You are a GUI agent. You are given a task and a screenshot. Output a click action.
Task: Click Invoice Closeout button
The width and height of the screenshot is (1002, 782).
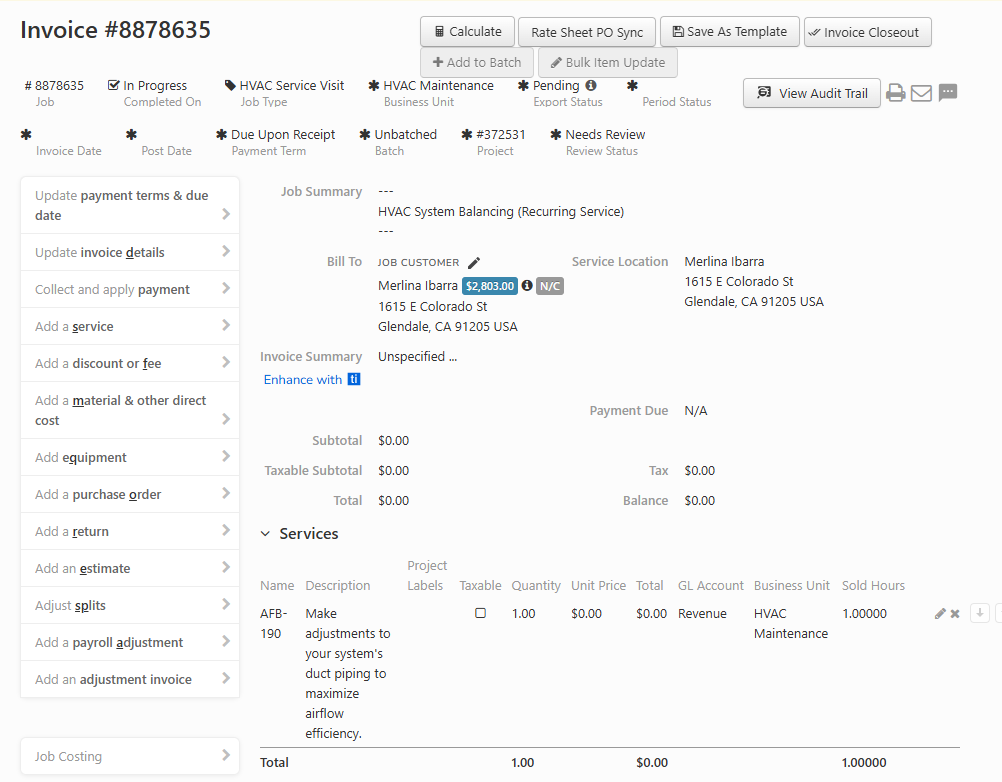tap(868, 32)
